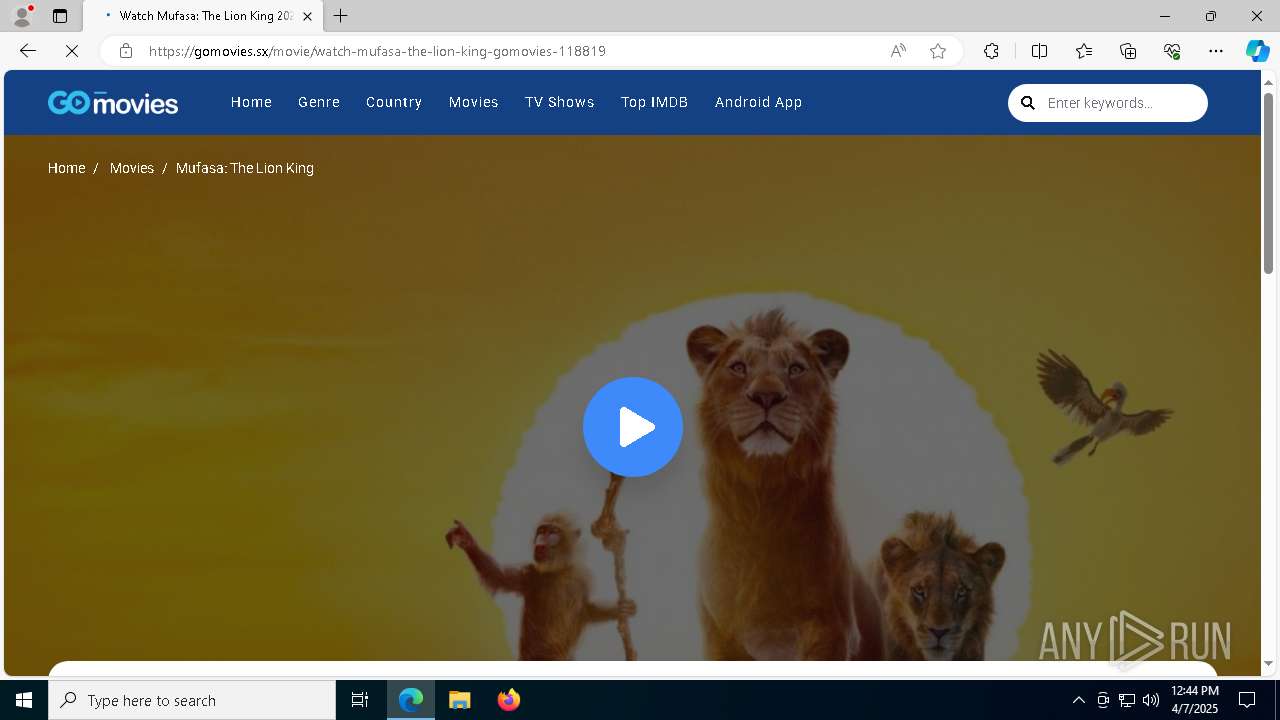Open notification center
This screenshot has width=1280, height=720.
tap(1247, 700)
